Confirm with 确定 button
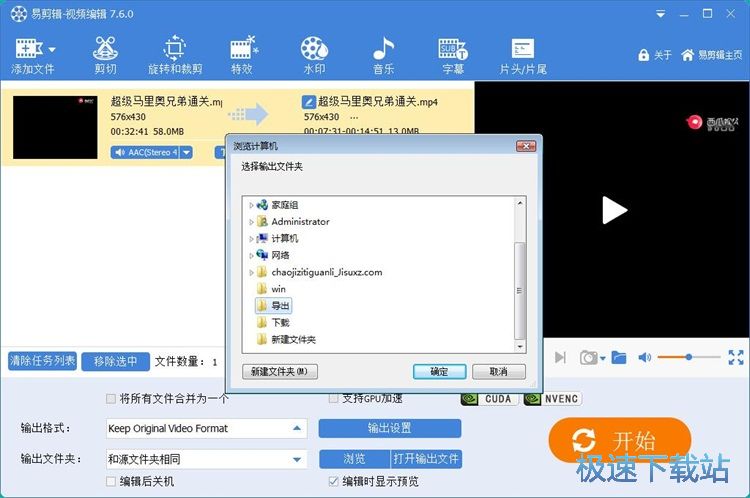 440,372
